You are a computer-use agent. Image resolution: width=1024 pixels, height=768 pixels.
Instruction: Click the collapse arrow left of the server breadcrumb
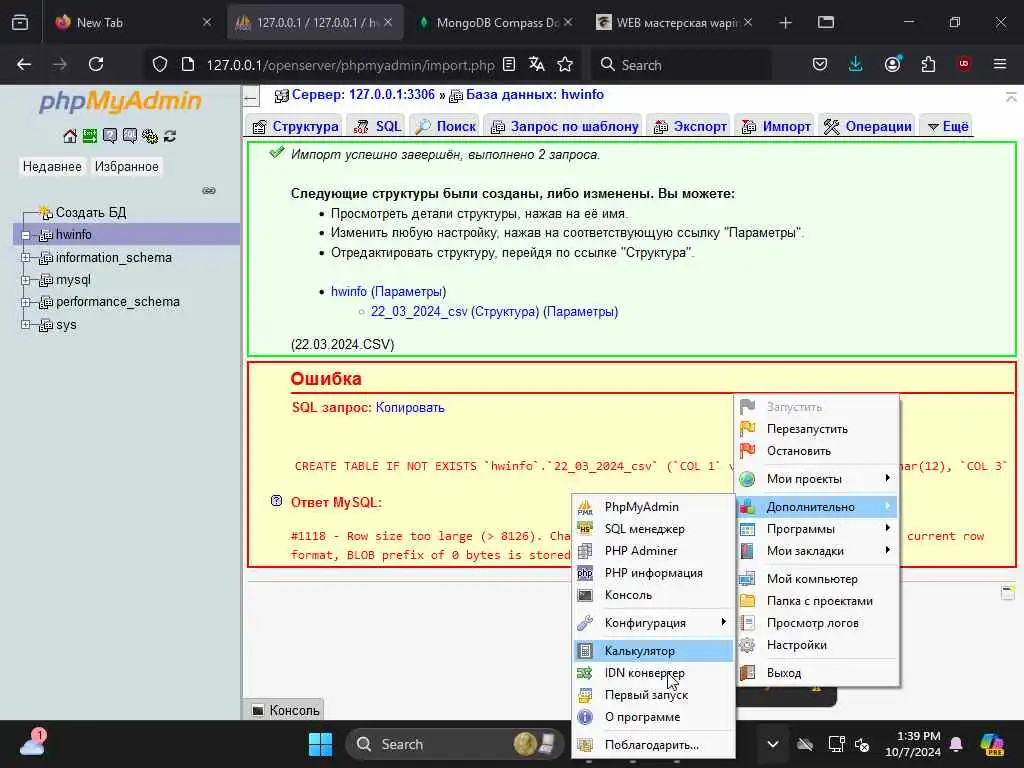tap(251, 99)
